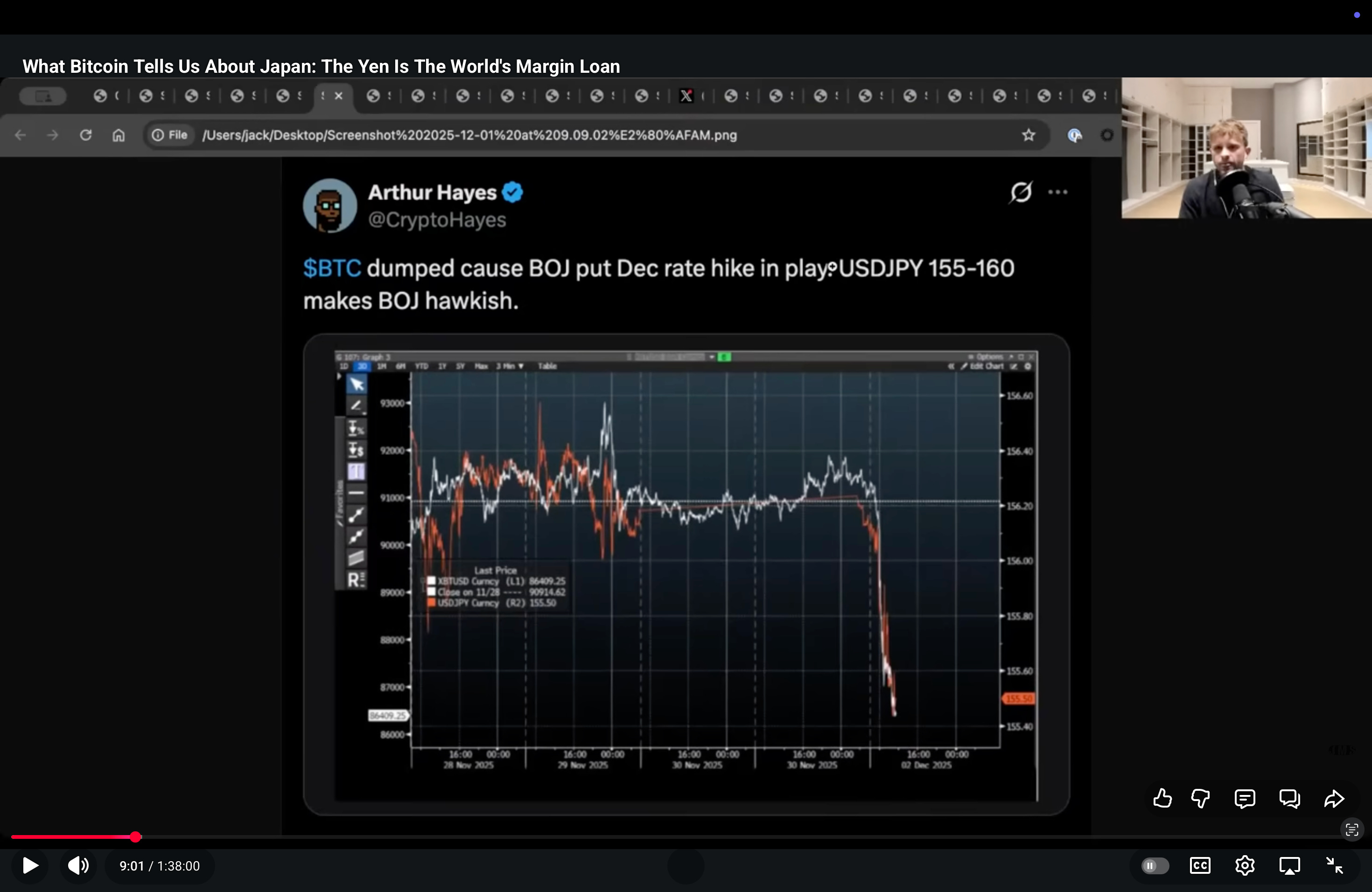Mute the video volume
This screenshot has width=1372, height=892.
(78, 865)
